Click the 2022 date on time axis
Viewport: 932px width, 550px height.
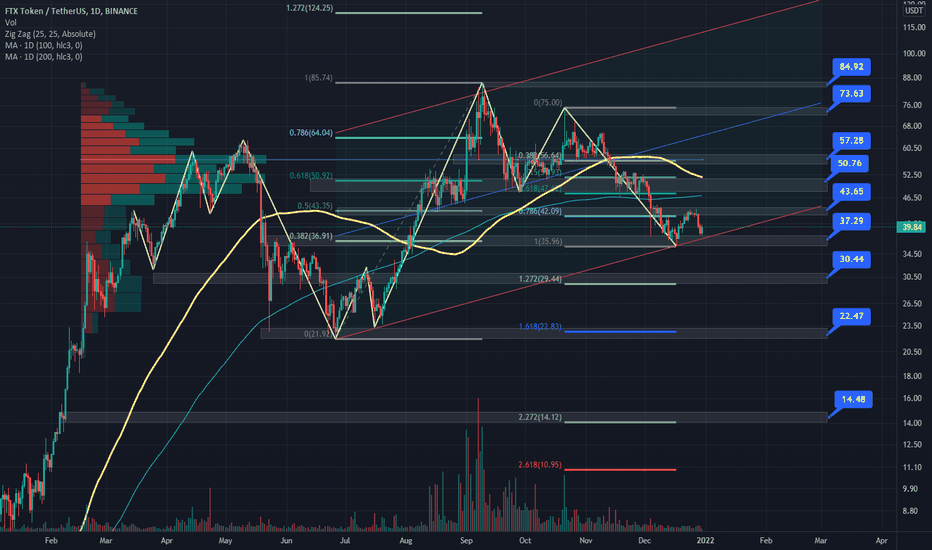(705, 540)
